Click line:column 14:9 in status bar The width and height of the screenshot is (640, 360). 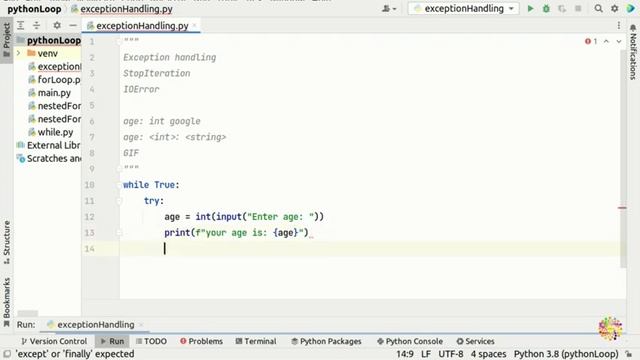[404, 354]
